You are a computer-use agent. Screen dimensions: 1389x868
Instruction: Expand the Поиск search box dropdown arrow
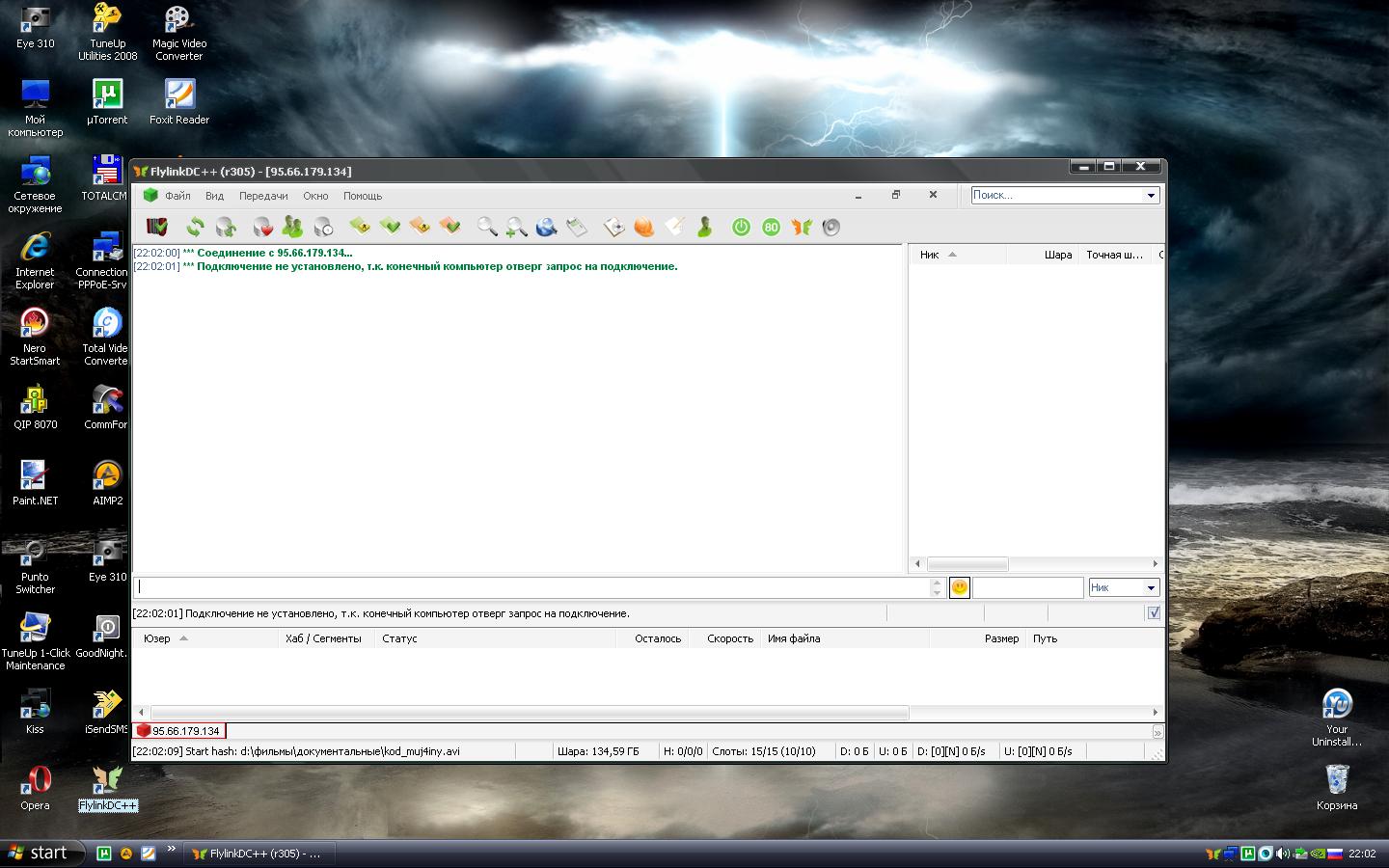tap(1151, 196)
